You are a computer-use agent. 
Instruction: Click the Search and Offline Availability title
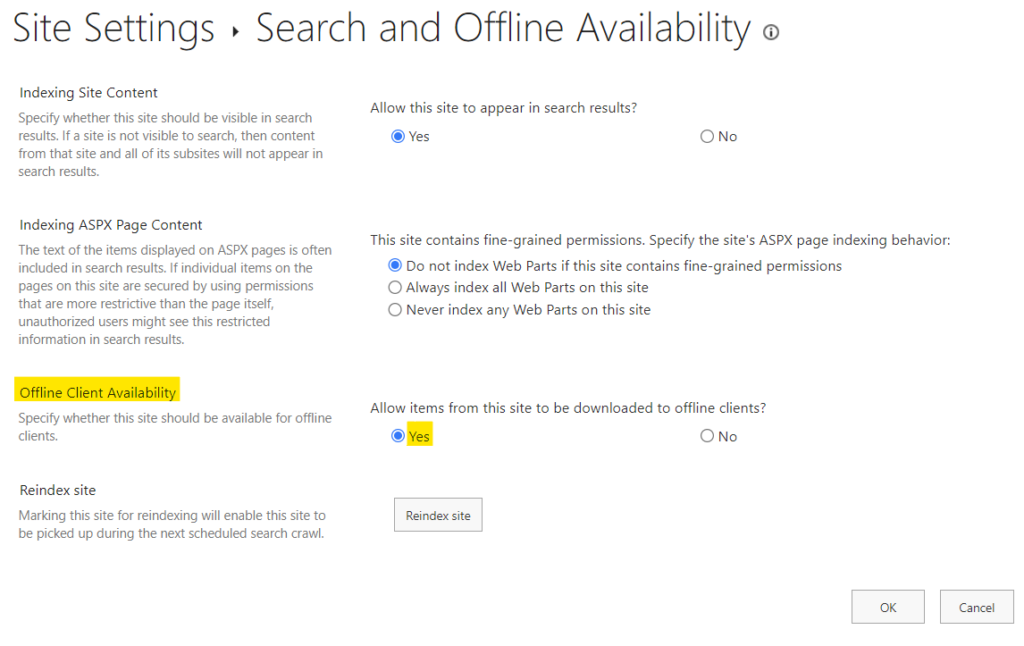(x=500, y=28)
